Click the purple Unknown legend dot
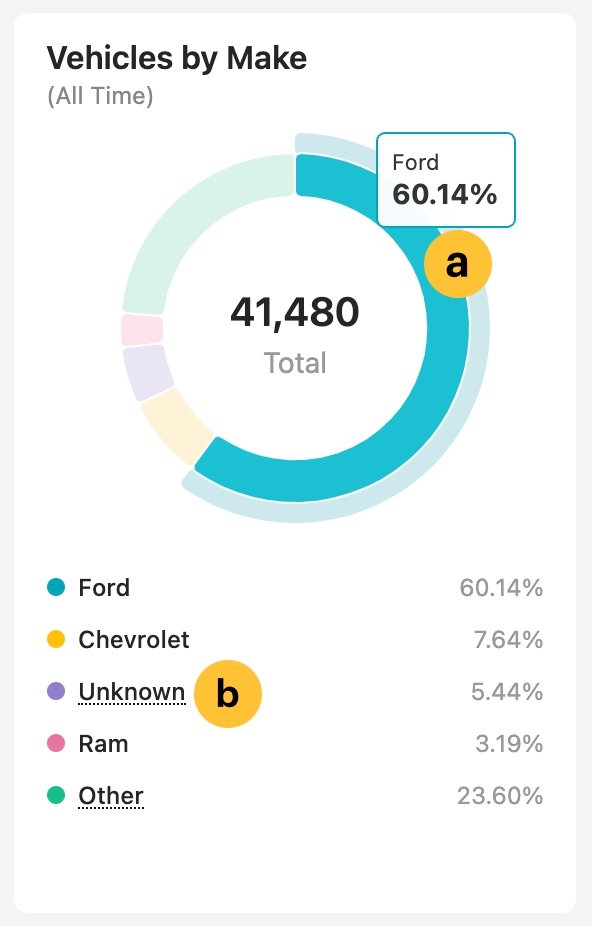 click(57, 692)
